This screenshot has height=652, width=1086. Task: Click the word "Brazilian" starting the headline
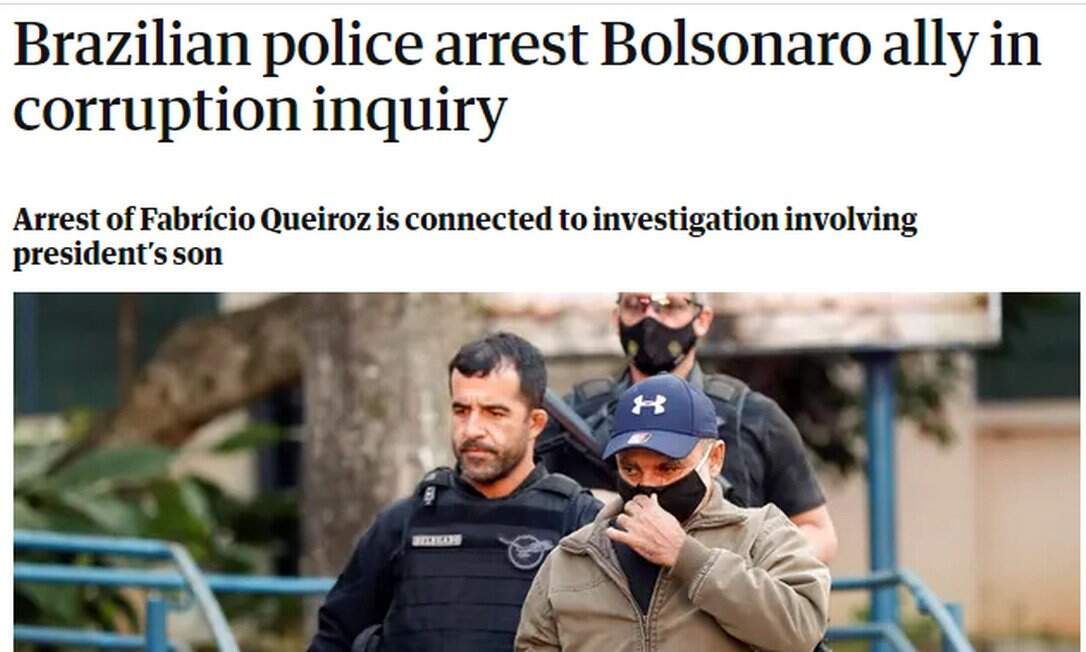(132, 44)
